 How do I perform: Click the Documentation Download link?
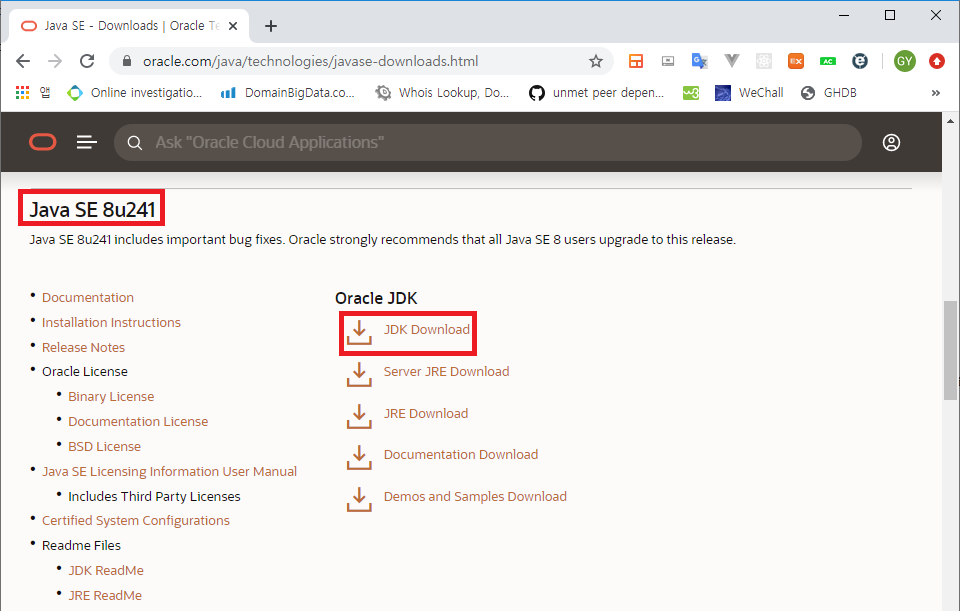pos(460,454)
